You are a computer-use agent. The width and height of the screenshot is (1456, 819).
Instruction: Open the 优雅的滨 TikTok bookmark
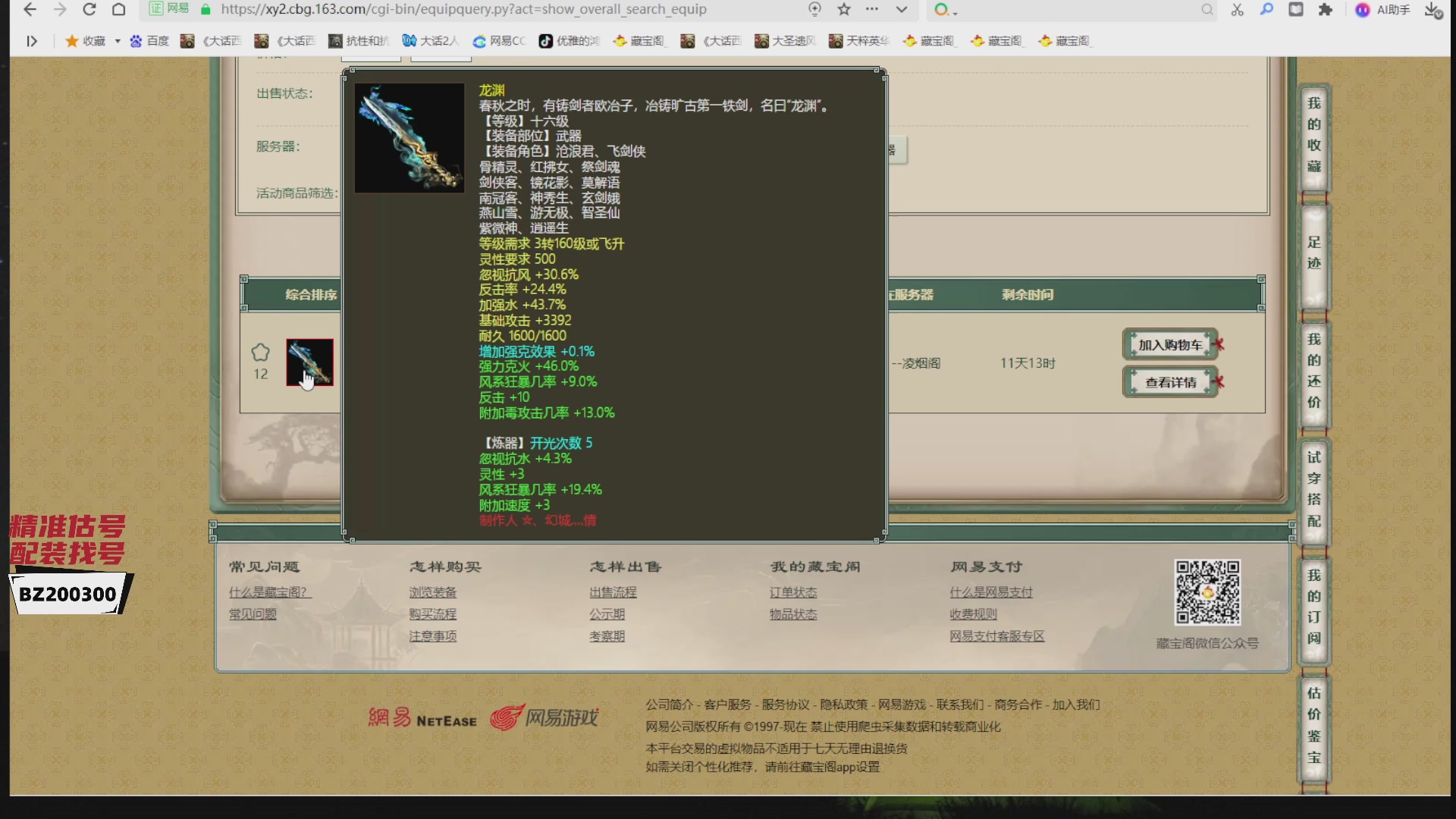(x=569, y=41)
